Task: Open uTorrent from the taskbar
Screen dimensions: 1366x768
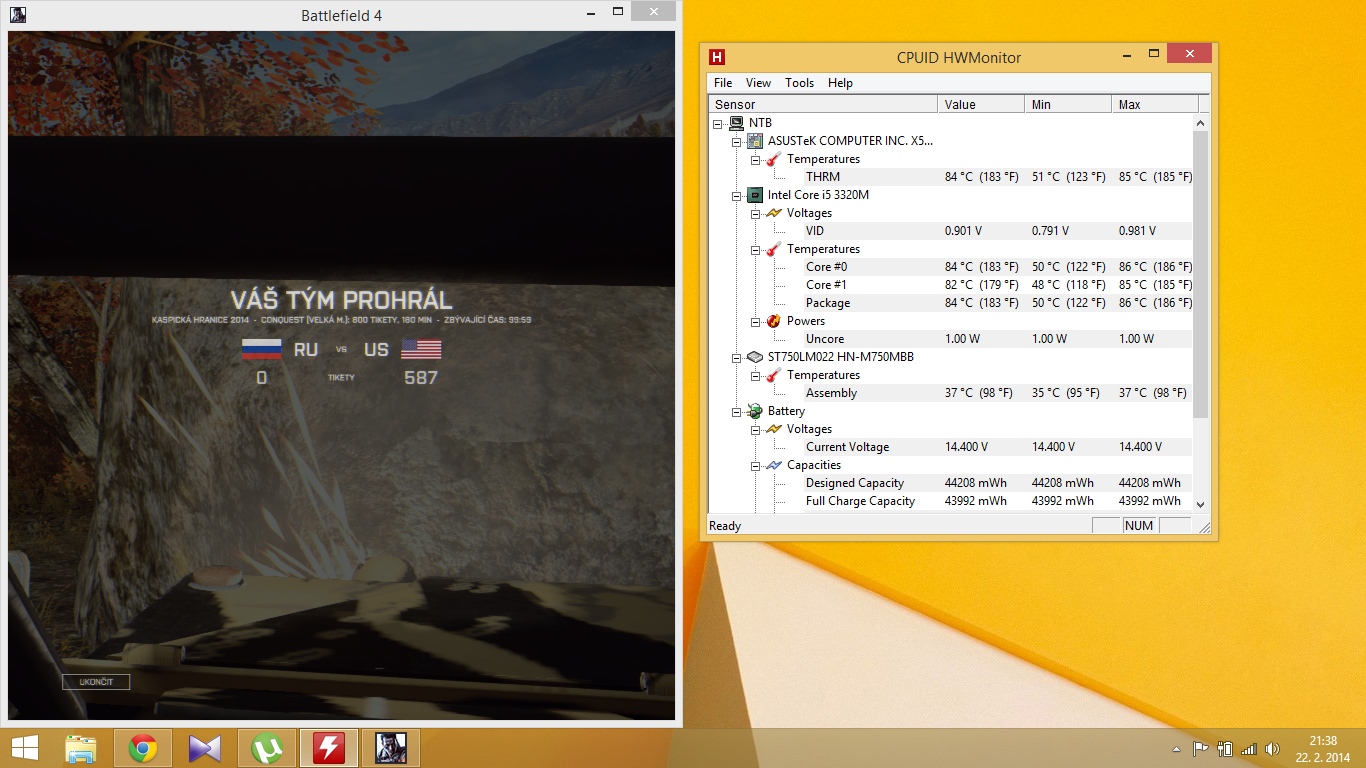Action: (267, 748)
